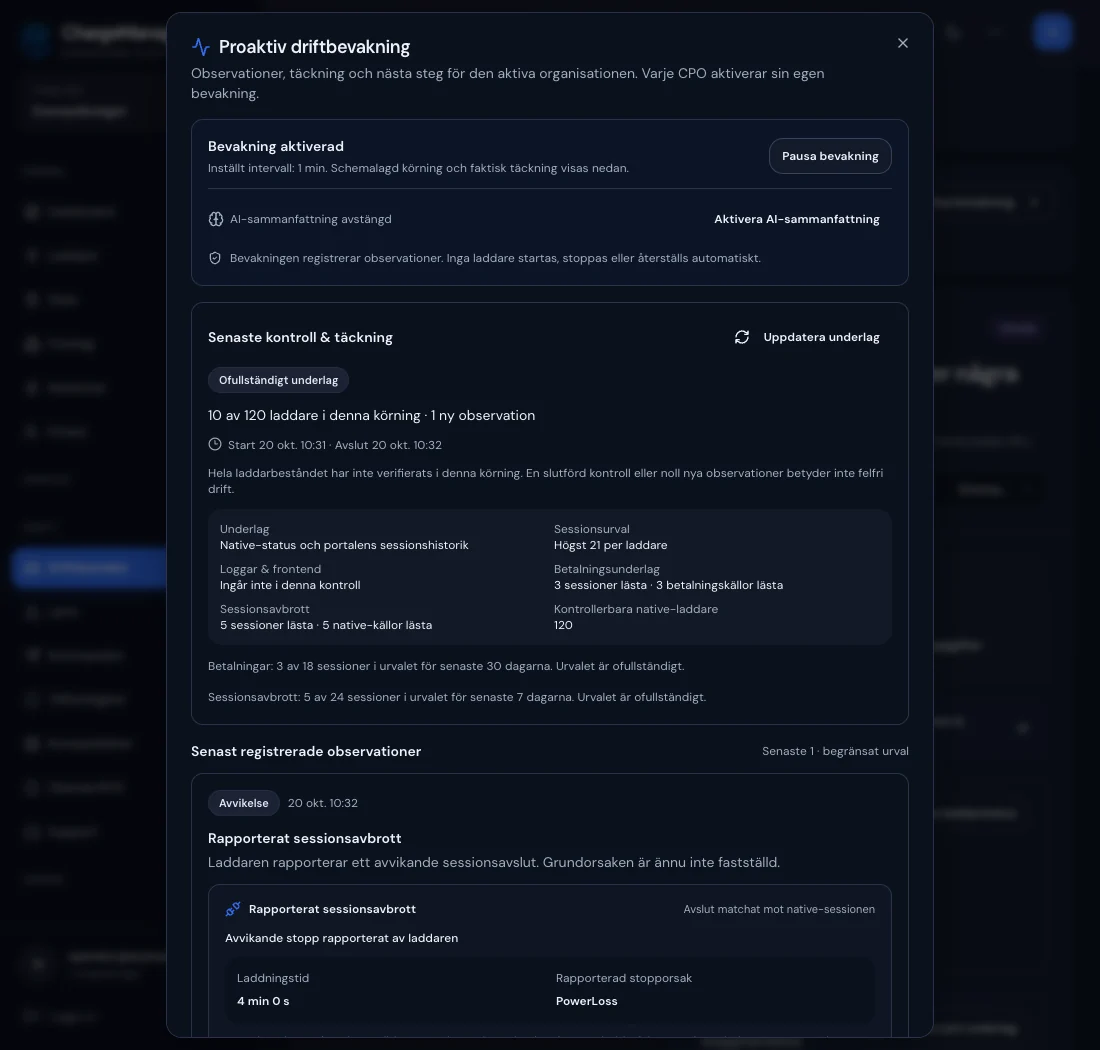The image size is (1100, 1050).
Task: Open the blue avatar button behind the dialog
Action: coord(1052,32)
